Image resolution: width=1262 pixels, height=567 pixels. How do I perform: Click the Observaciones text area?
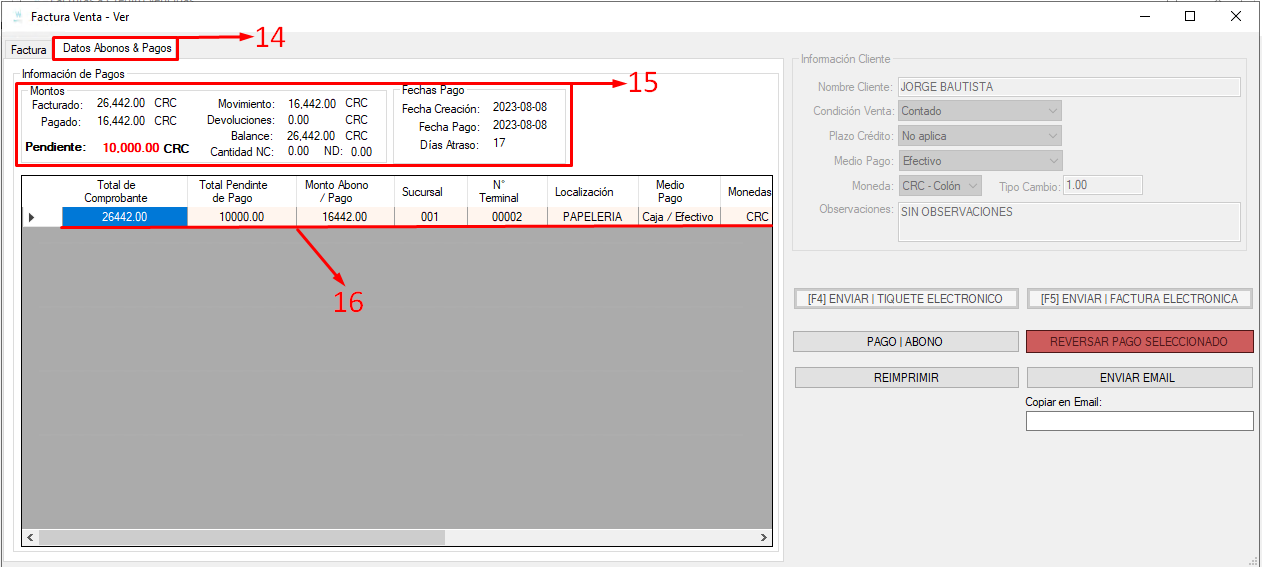coord(1069,222)
